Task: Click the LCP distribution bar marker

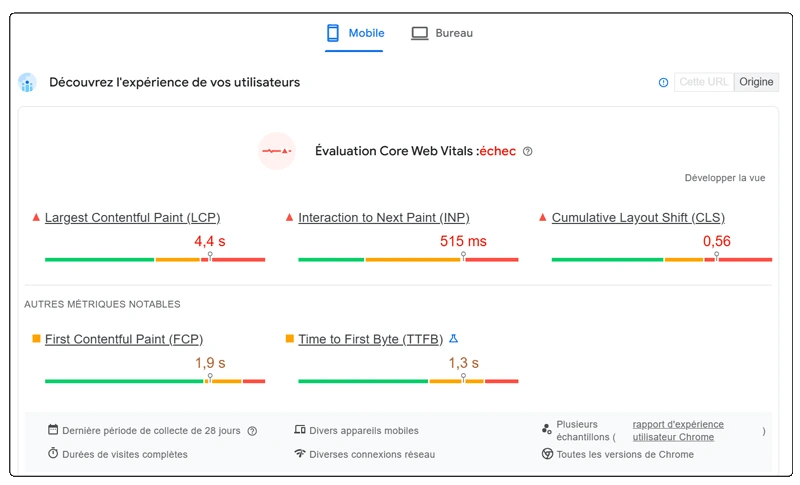Action: (x=209, y=257)
